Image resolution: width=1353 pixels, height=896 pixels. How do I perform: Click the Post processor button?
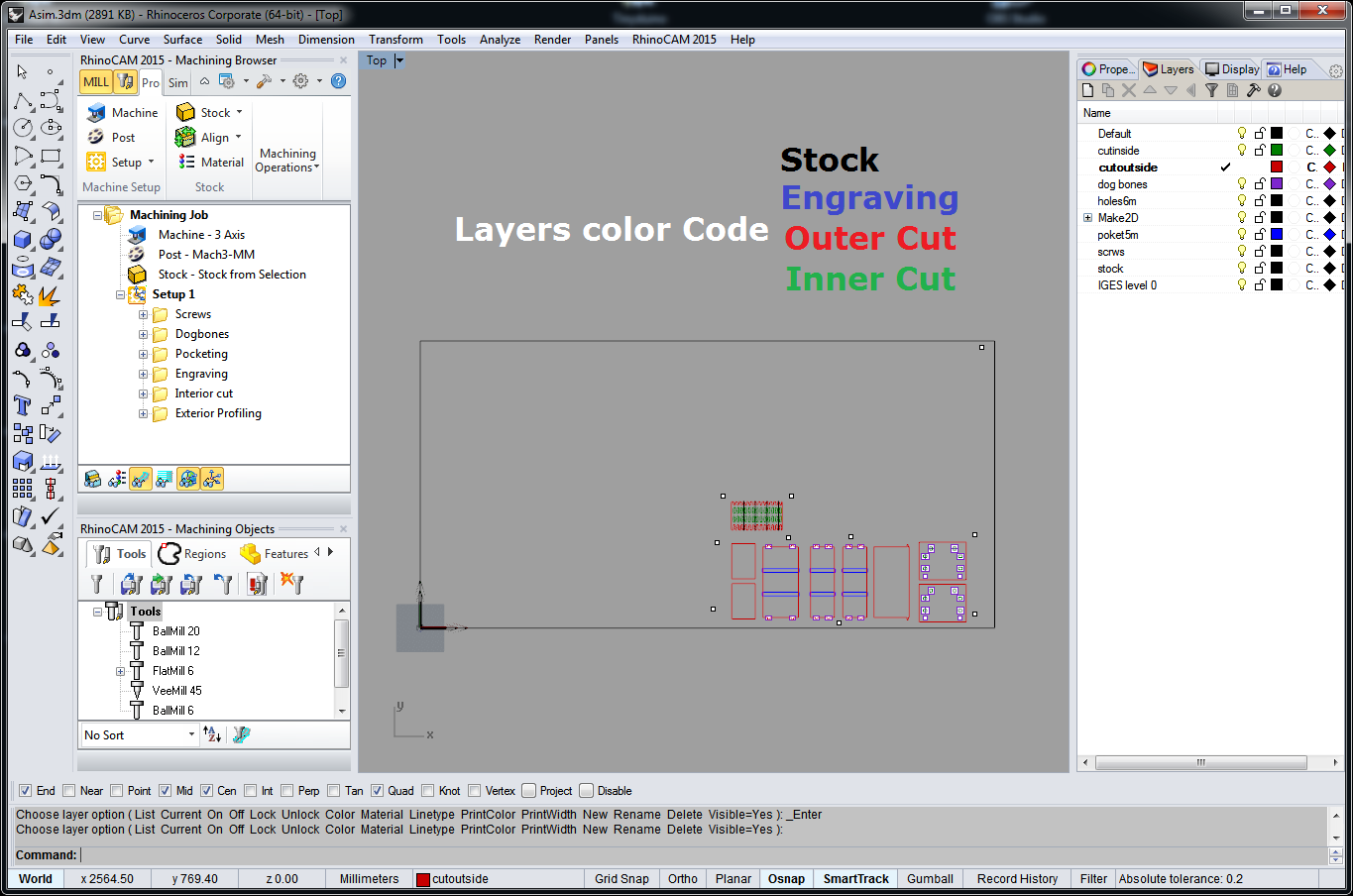(111, 138)
